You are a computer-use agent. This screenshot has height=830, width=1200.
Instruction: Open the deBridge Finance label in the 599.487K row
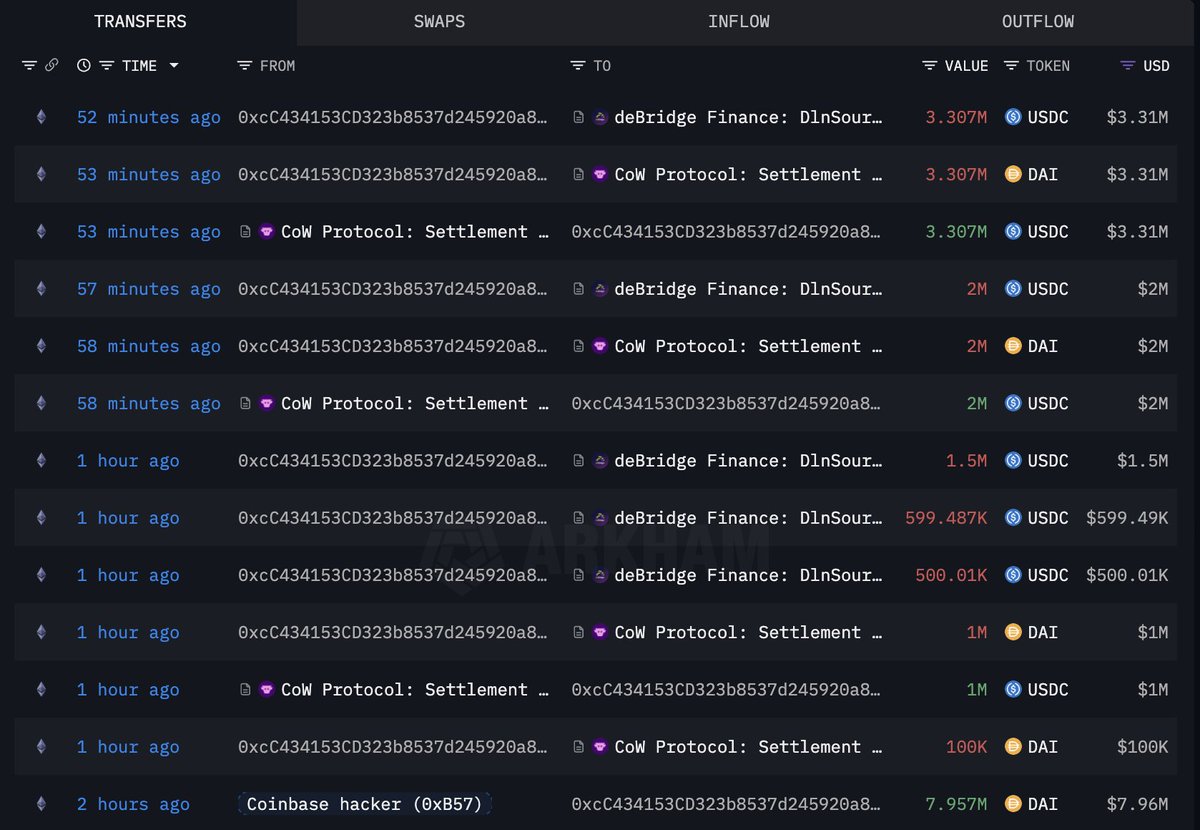coord(749,518)
